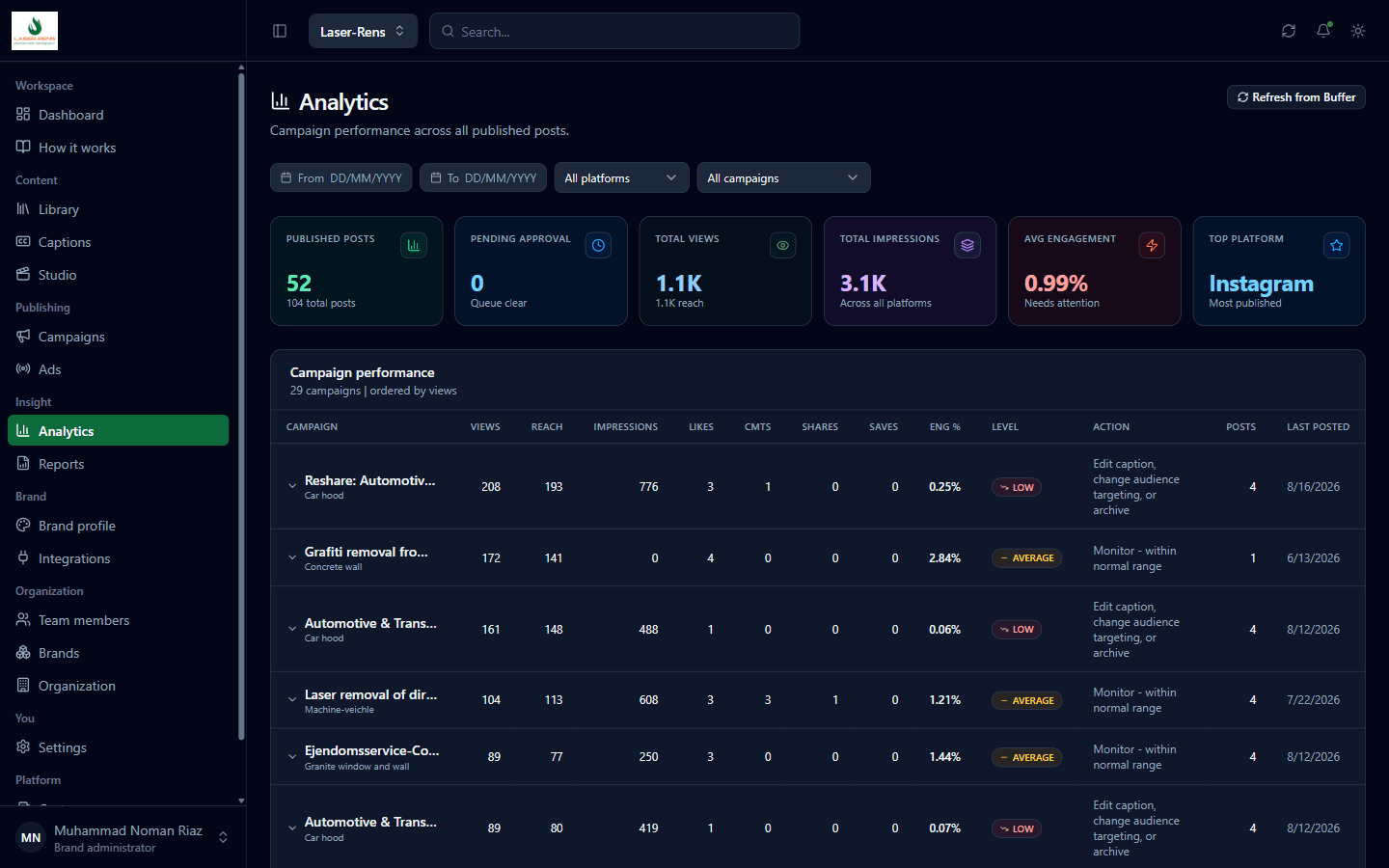Screen dimensions: 1389x868
Task: Click the Total Views eye icon
Action: pos(783,246)
